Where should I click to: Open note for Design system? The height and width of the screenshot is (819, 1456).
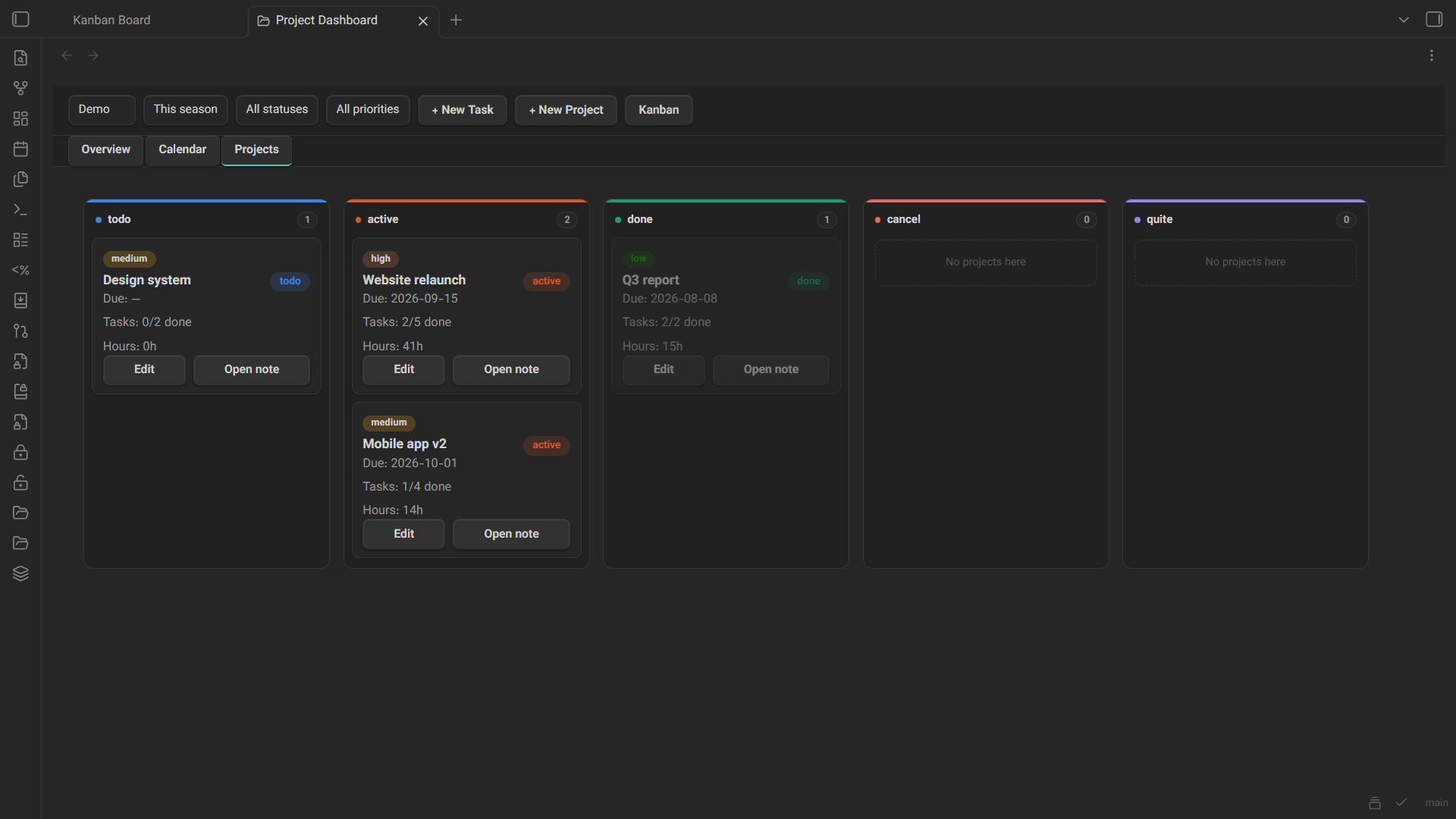coord(252,369)
